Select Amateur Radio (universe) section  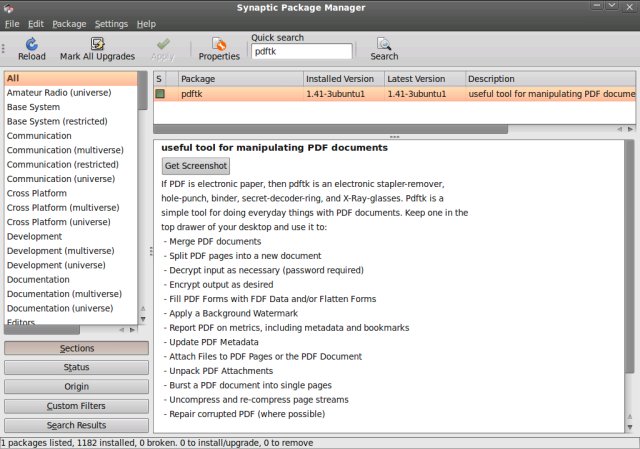coord(71,93)
